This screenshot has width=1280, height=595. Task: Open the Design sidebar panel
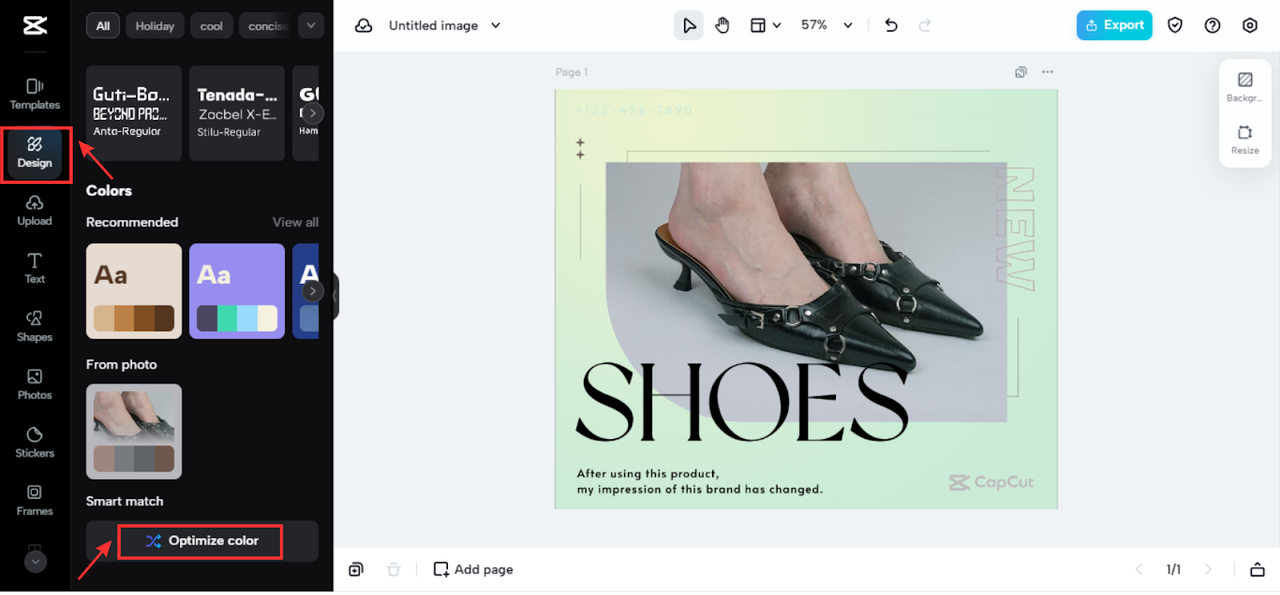[x=35, y=153]
